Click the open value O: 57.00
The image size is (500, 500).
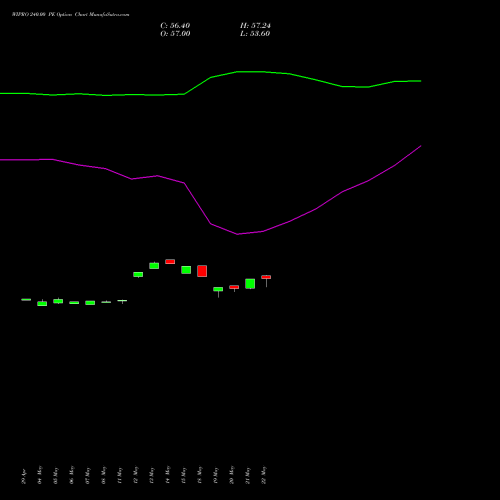pyautogui.click(x=175, y=34)
